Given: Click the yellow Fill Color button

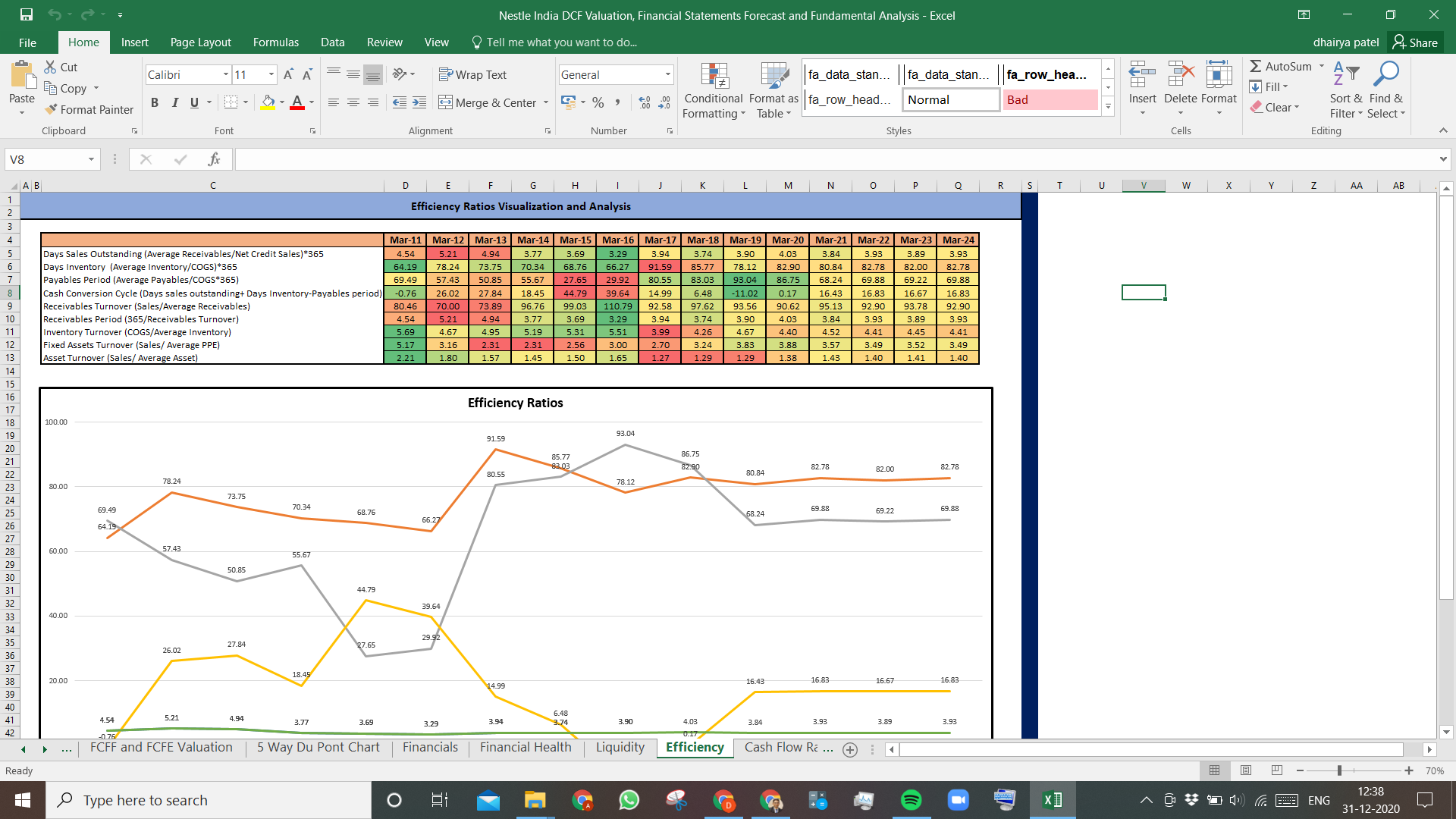Looking at the screenshot, I should 268,102.
